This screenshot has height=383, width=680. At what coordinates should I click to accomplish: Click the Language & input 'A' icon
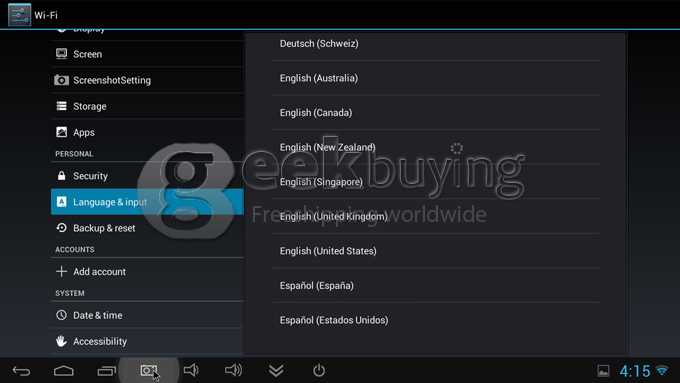point(62,202)
